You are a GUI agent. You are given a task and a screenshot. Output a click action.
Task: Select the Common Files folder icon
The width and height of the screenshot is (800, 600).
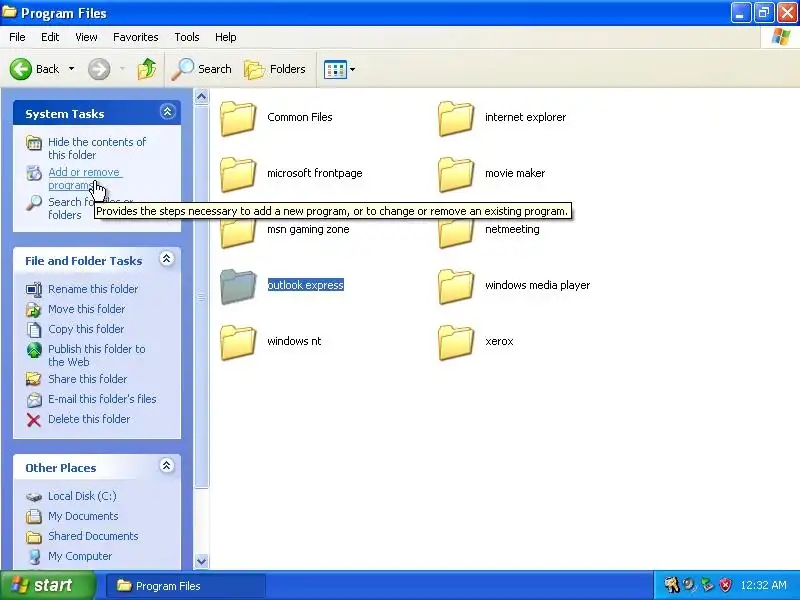(238, 118)
